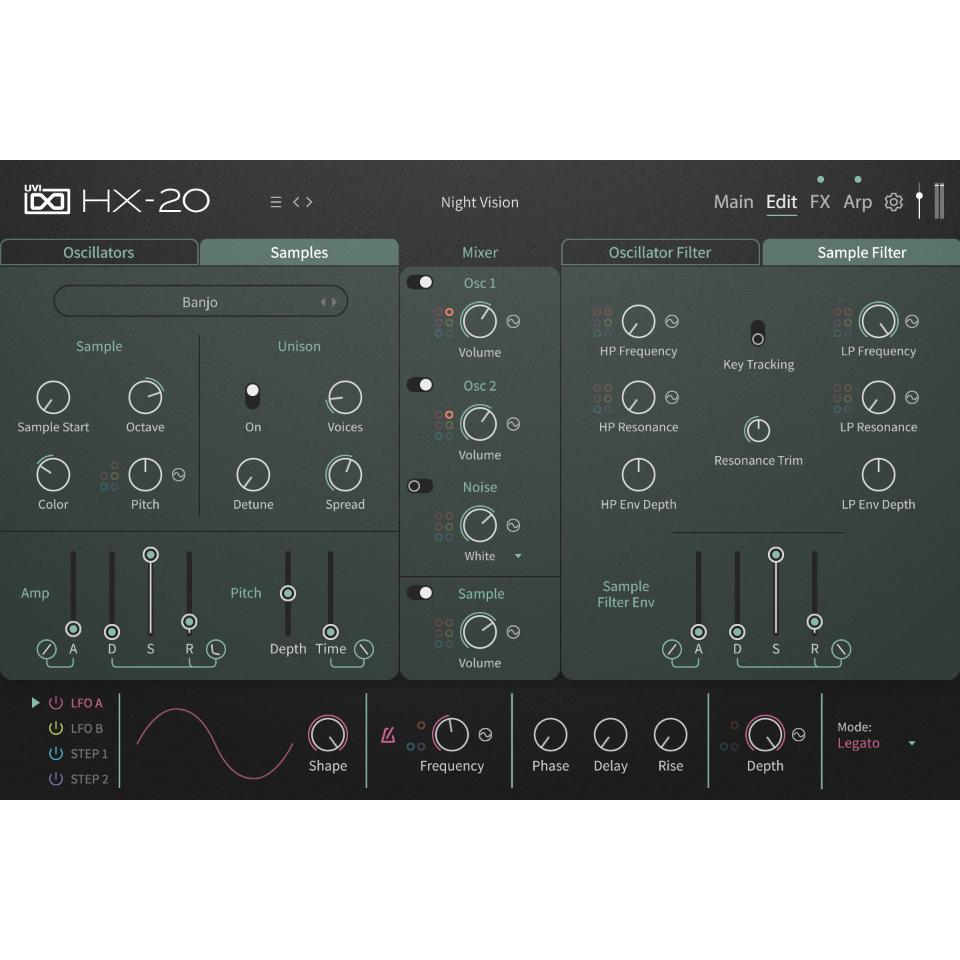Click the Sample Filter Env Release slider handle

click(x=814, y=622)
